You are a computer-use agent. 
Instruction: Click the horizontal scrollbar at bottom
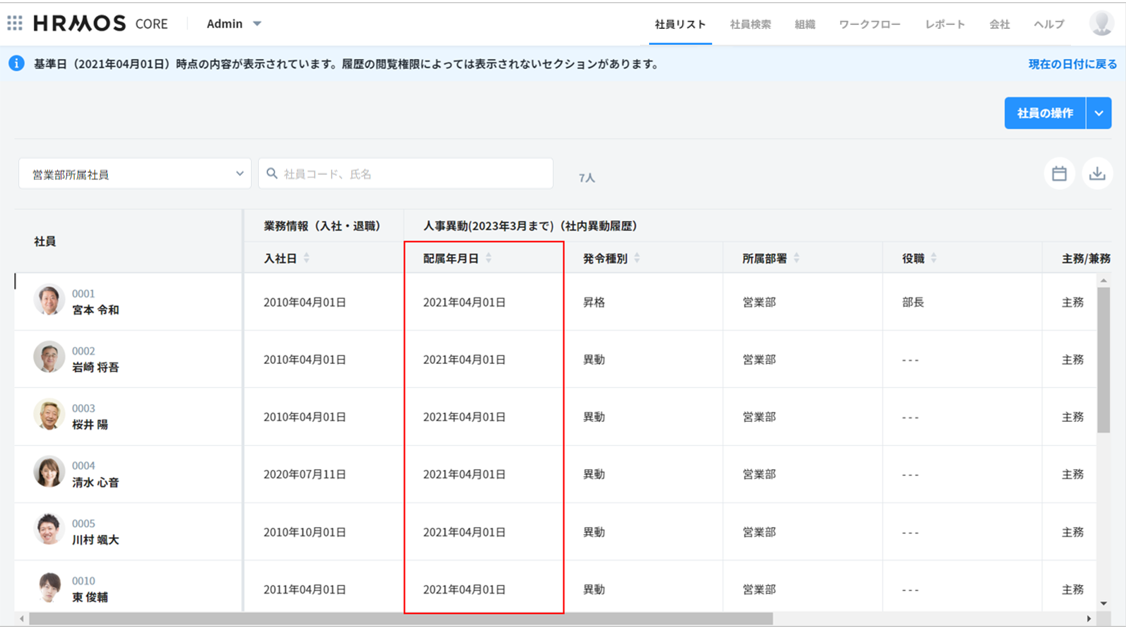coord(400,619)
